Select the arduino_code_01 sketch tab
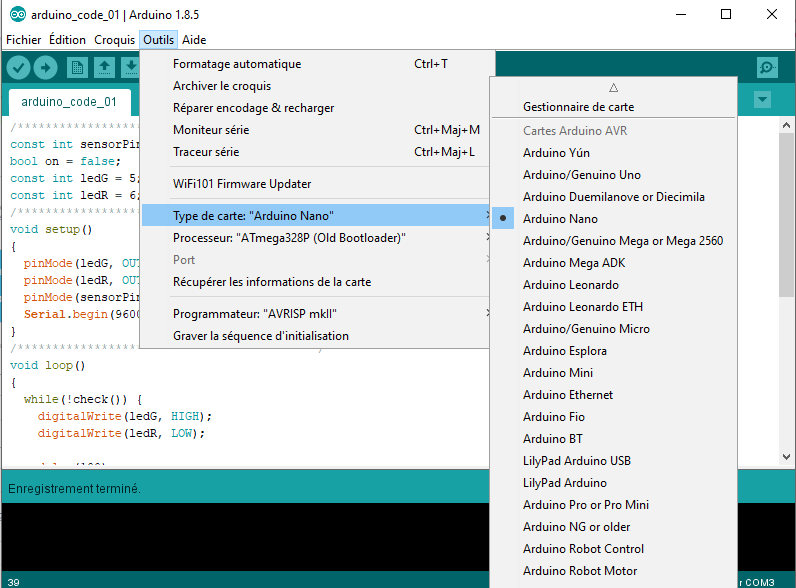The height and width of the screenshot is (588, 796). pyautogui.click(x=69, y=102)
